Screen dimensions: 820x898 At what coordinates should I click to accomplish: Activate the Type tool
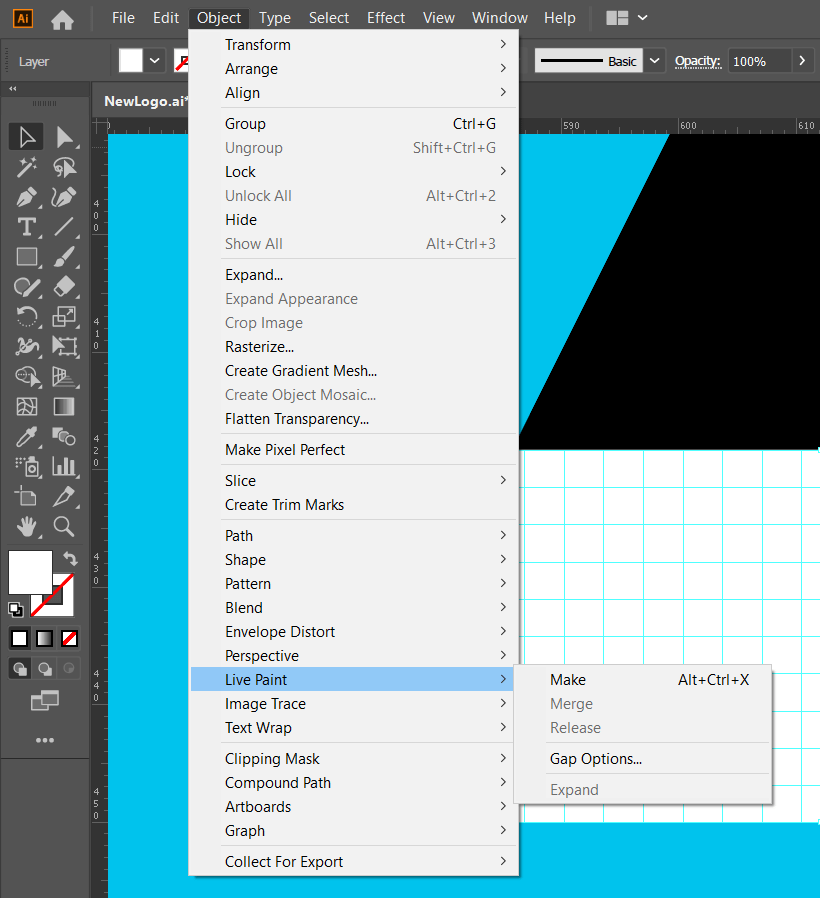[27, 226]
